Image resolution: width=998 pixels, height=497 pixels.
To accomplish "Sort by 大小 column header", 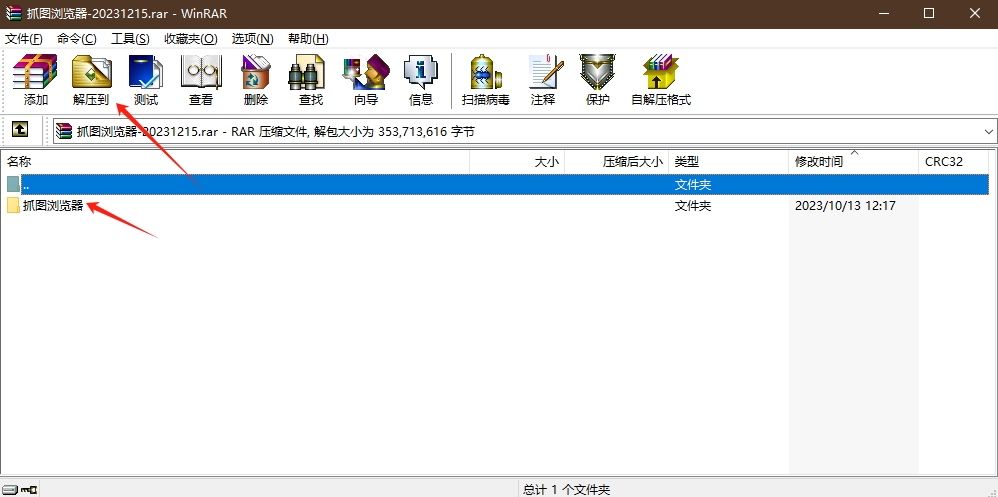I will click(x=517, y=162).
